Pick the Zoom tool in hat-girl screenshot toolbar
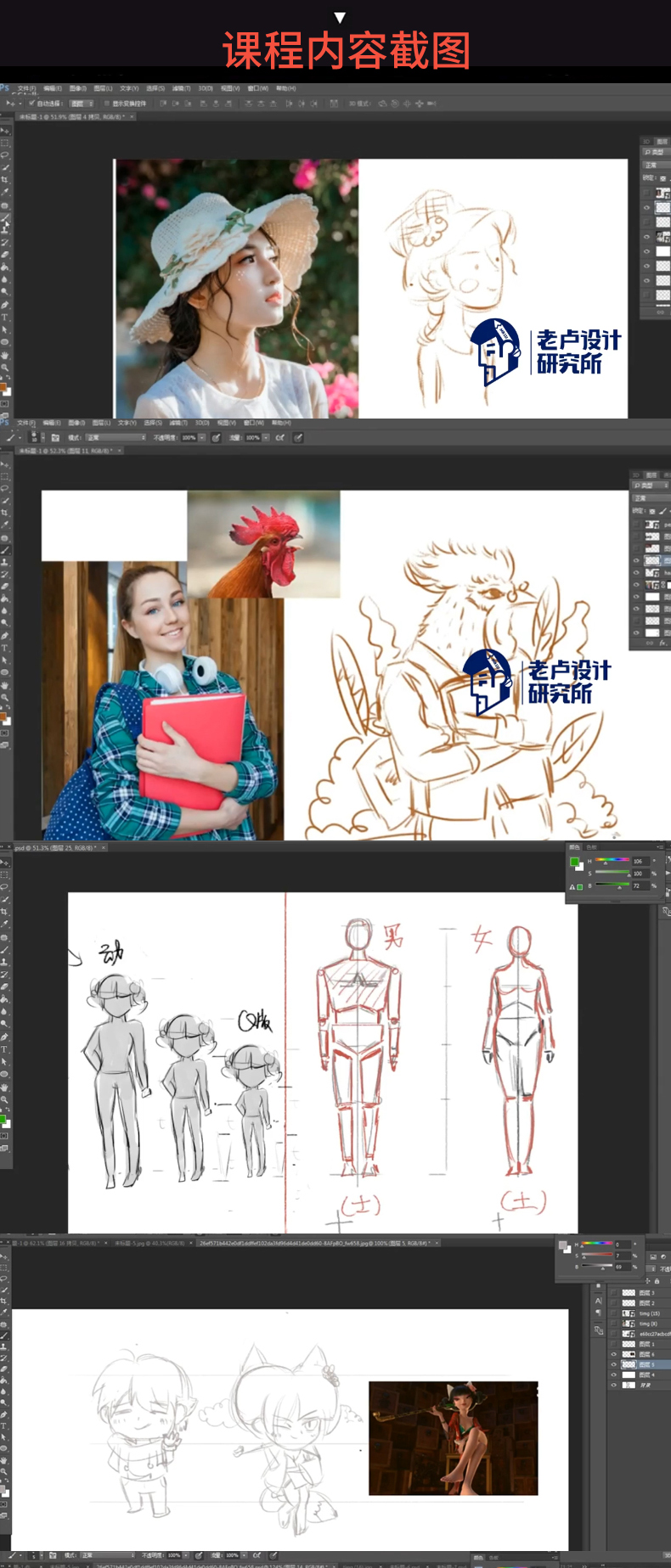The width and height of the screenshot is (671, 1568). click(x=4, y=367)
